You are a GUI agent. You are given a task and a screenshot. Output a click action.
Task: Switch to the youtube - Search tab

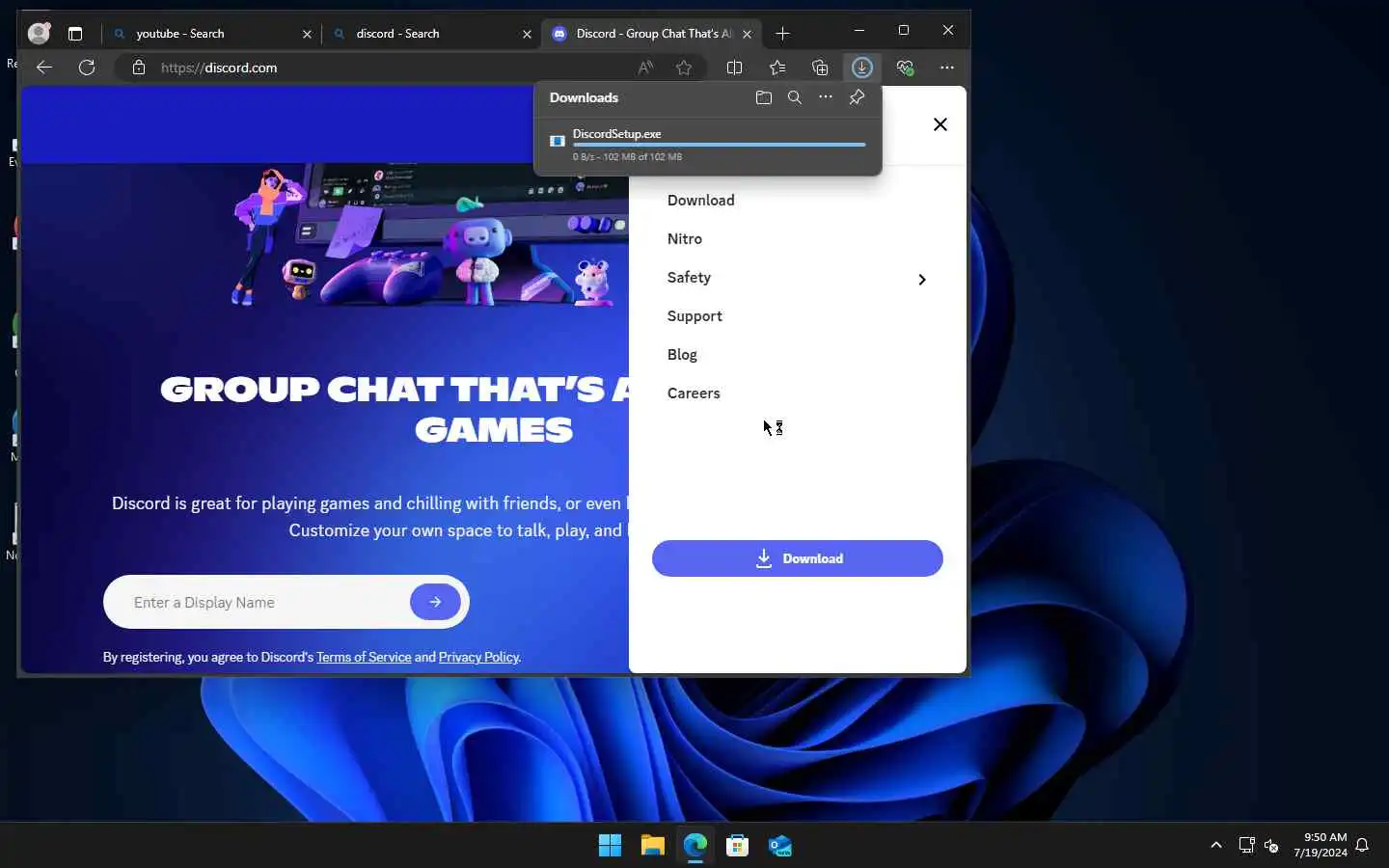click(212, 34)
